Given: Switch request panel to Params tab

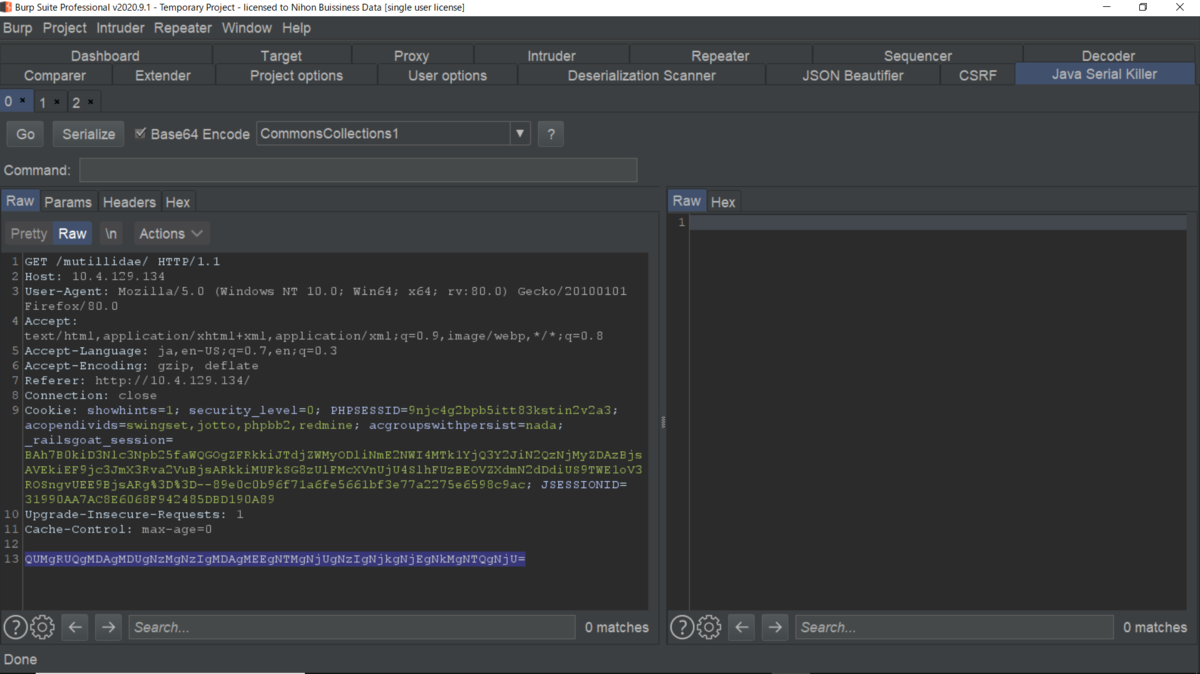Looking at the screenshot, I should point(68,202).
